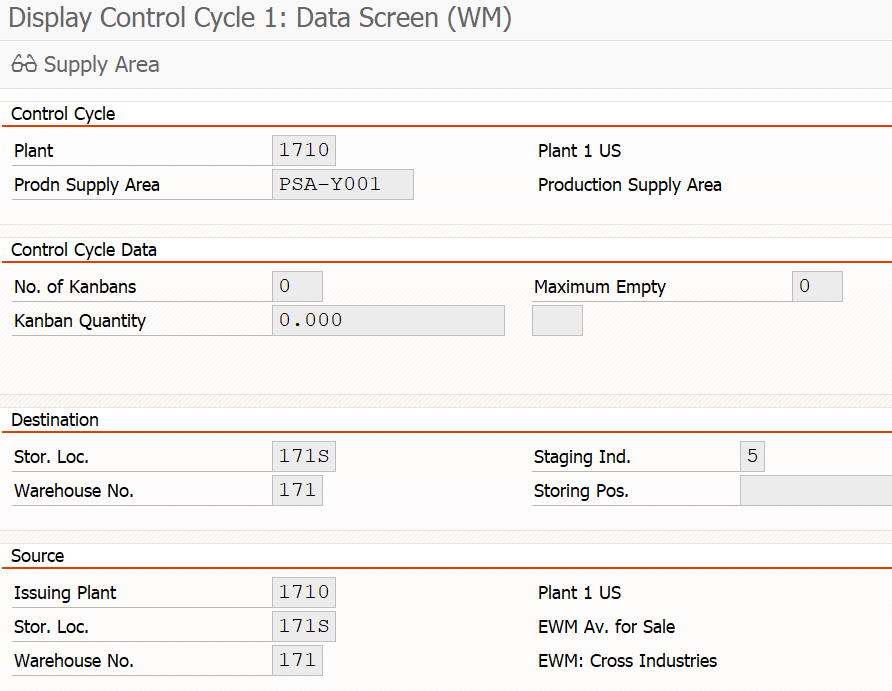Click the unit field beside Kanban Quantity

558,320
